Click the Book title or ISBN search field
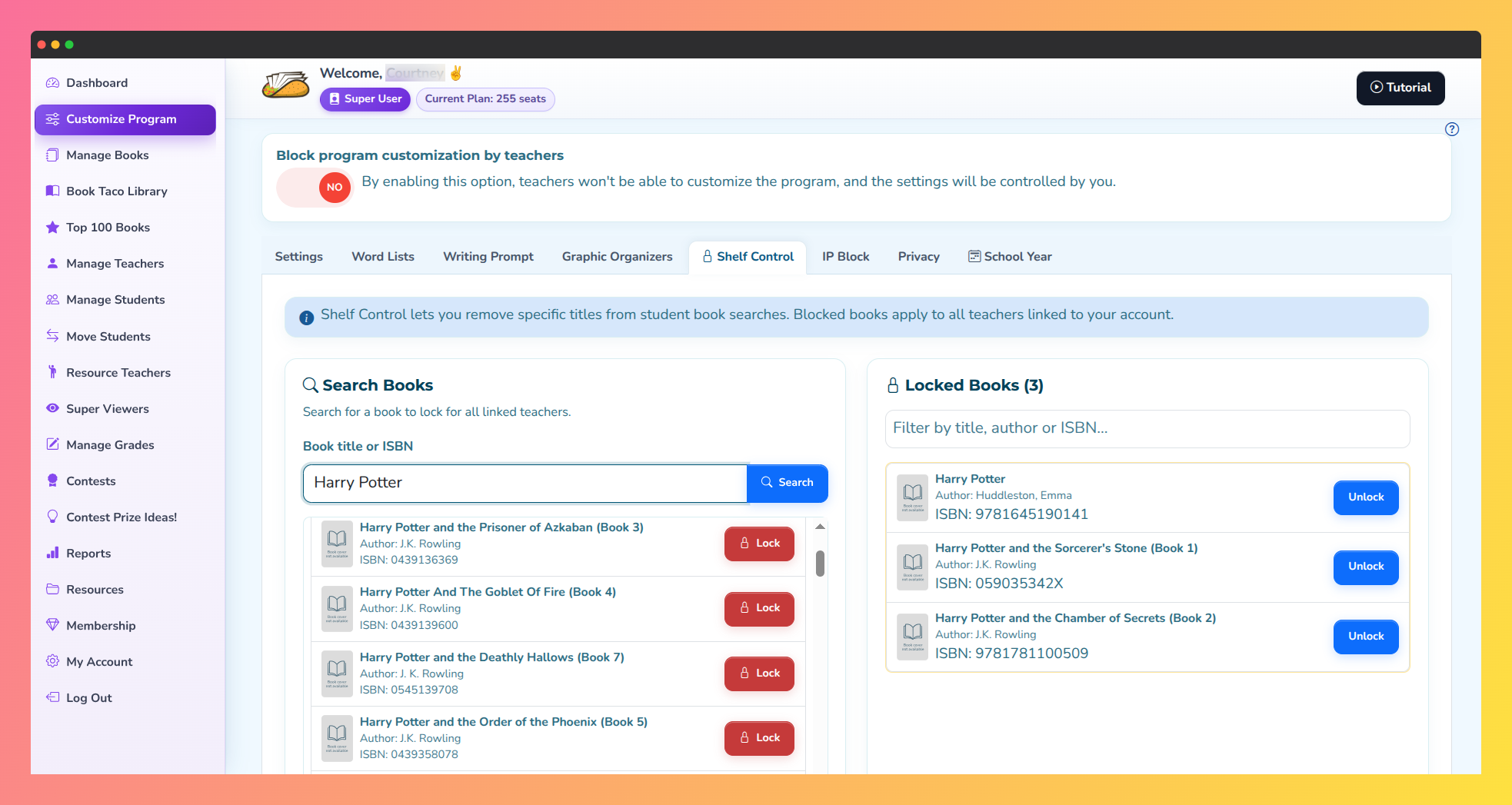Viewport: 1512px width, 805px height. (525, 483)
